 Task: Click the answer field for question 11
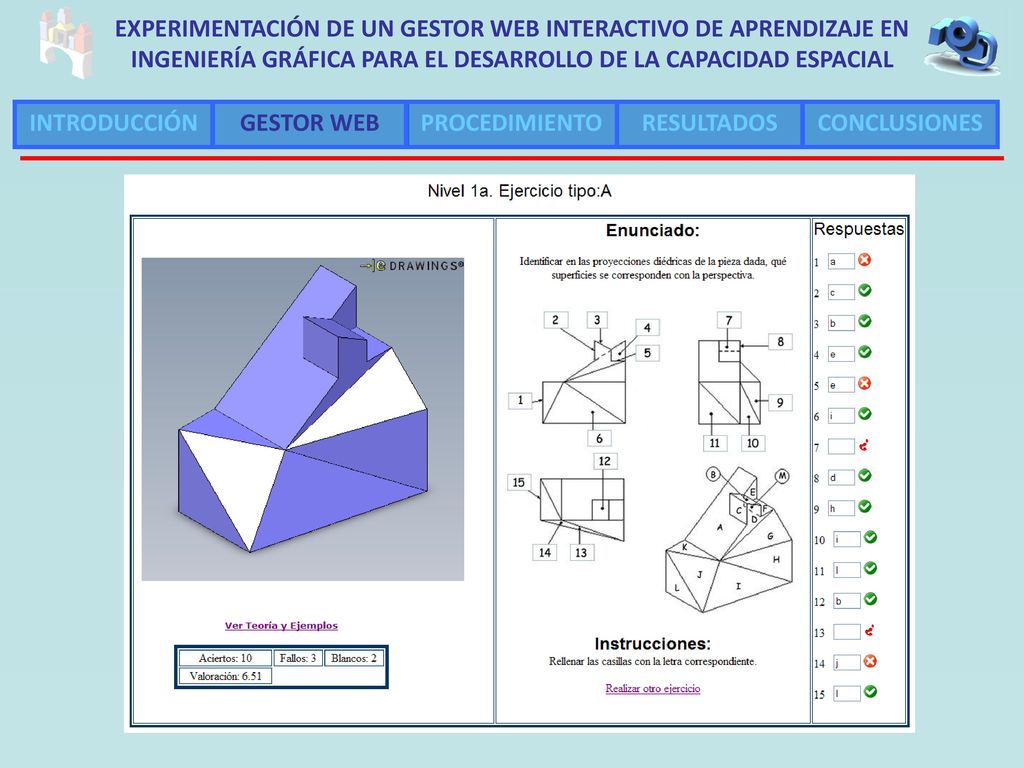(847, 570)
